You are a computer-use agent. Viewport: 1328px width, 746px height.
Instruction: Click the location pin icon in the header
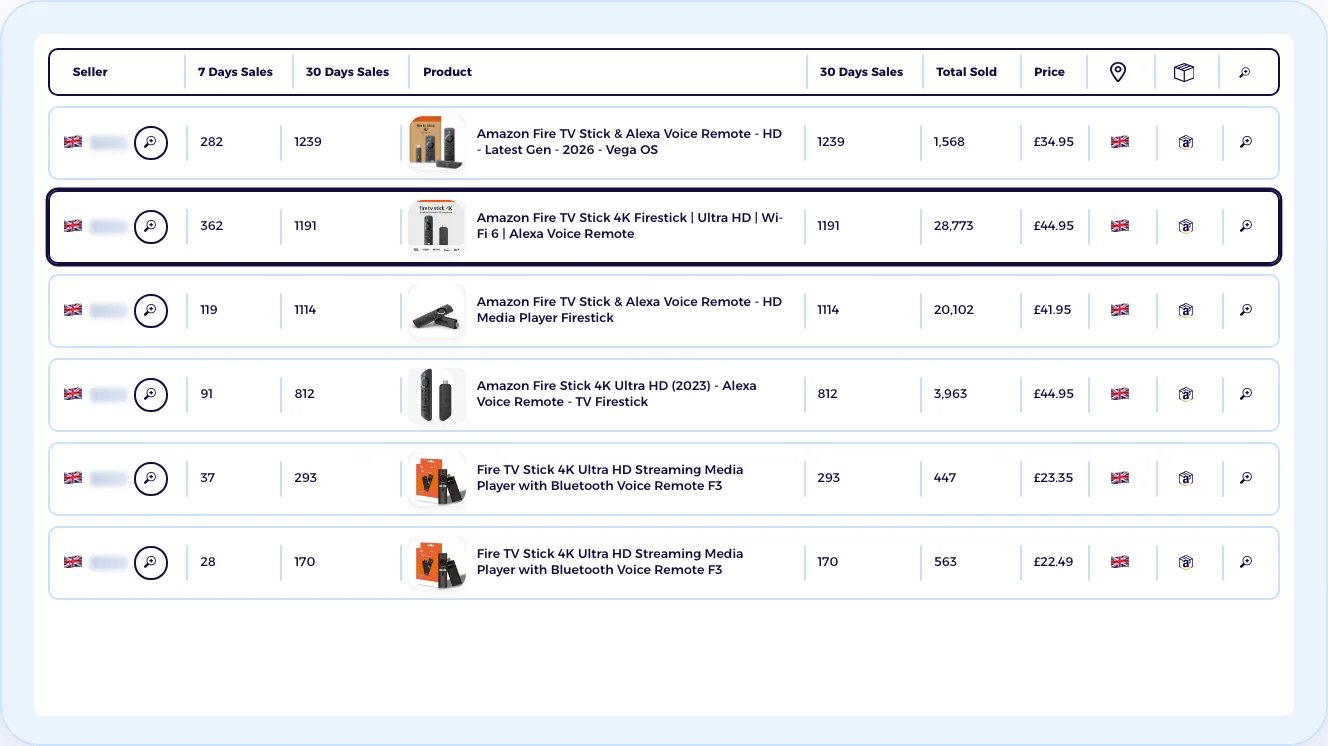1118,72
